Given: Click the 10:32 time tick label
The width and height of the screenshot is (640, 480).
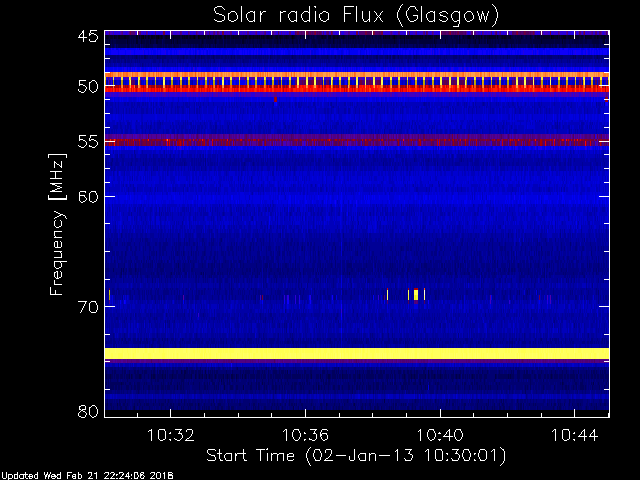Looking at the screenshot, I should click(171, 435).
